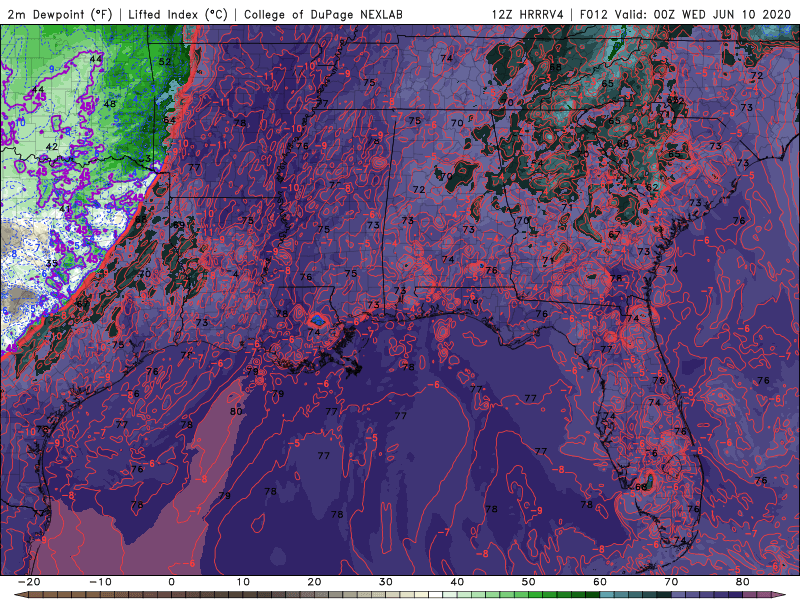Image resolution: width=800 pixels, height=600 pixels.
Task: Click the "80" dewpoint value in the Gulf
Action: [236, 411]
